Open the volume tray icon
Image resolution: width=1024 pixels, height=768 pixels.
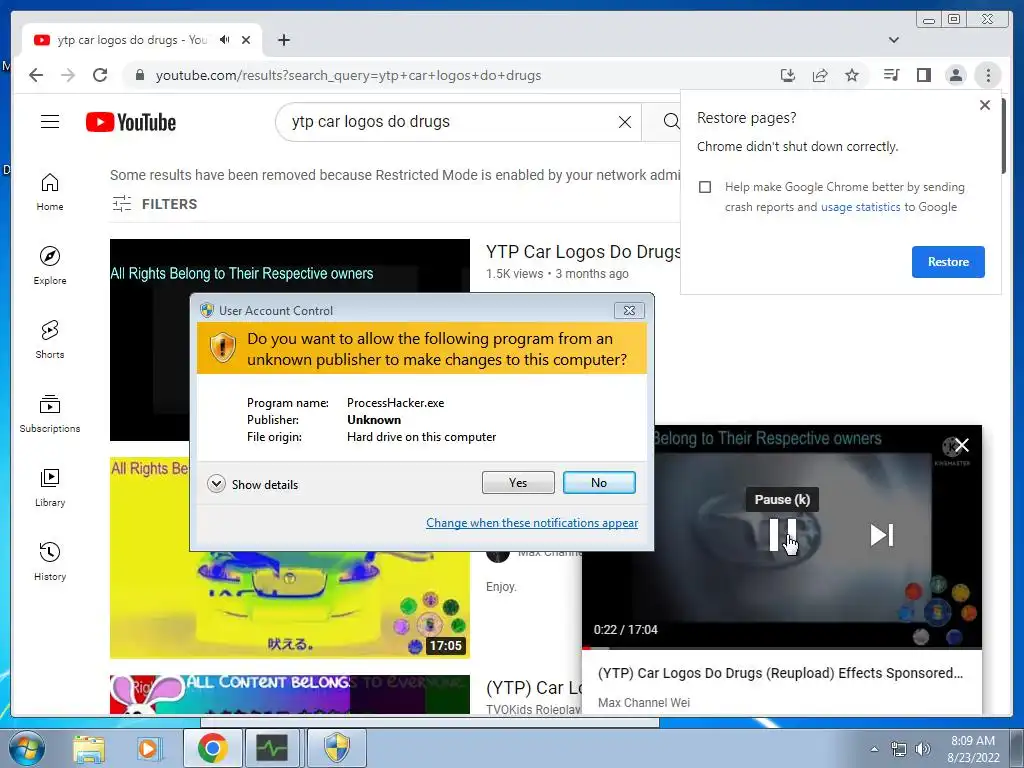pyautogui.click(x=923, y=749)
